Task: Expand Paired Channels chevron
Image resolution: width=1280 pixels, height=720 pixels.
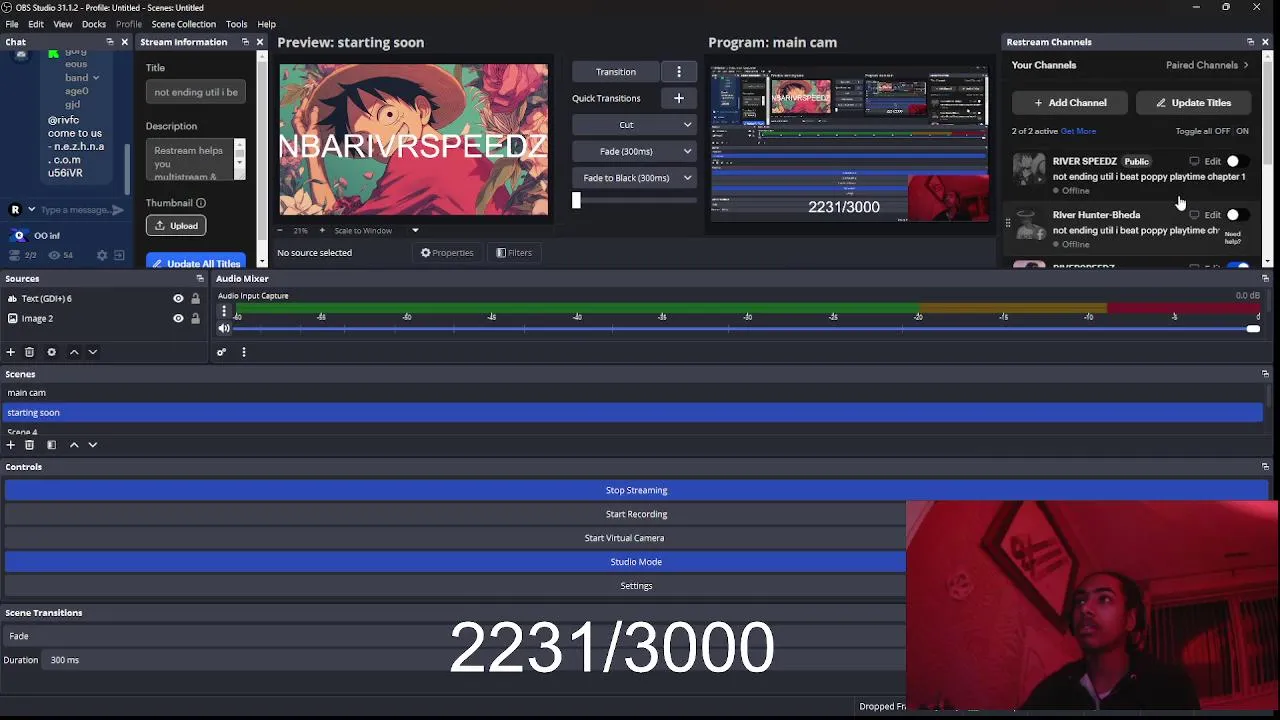Action: pos(1245,65)
